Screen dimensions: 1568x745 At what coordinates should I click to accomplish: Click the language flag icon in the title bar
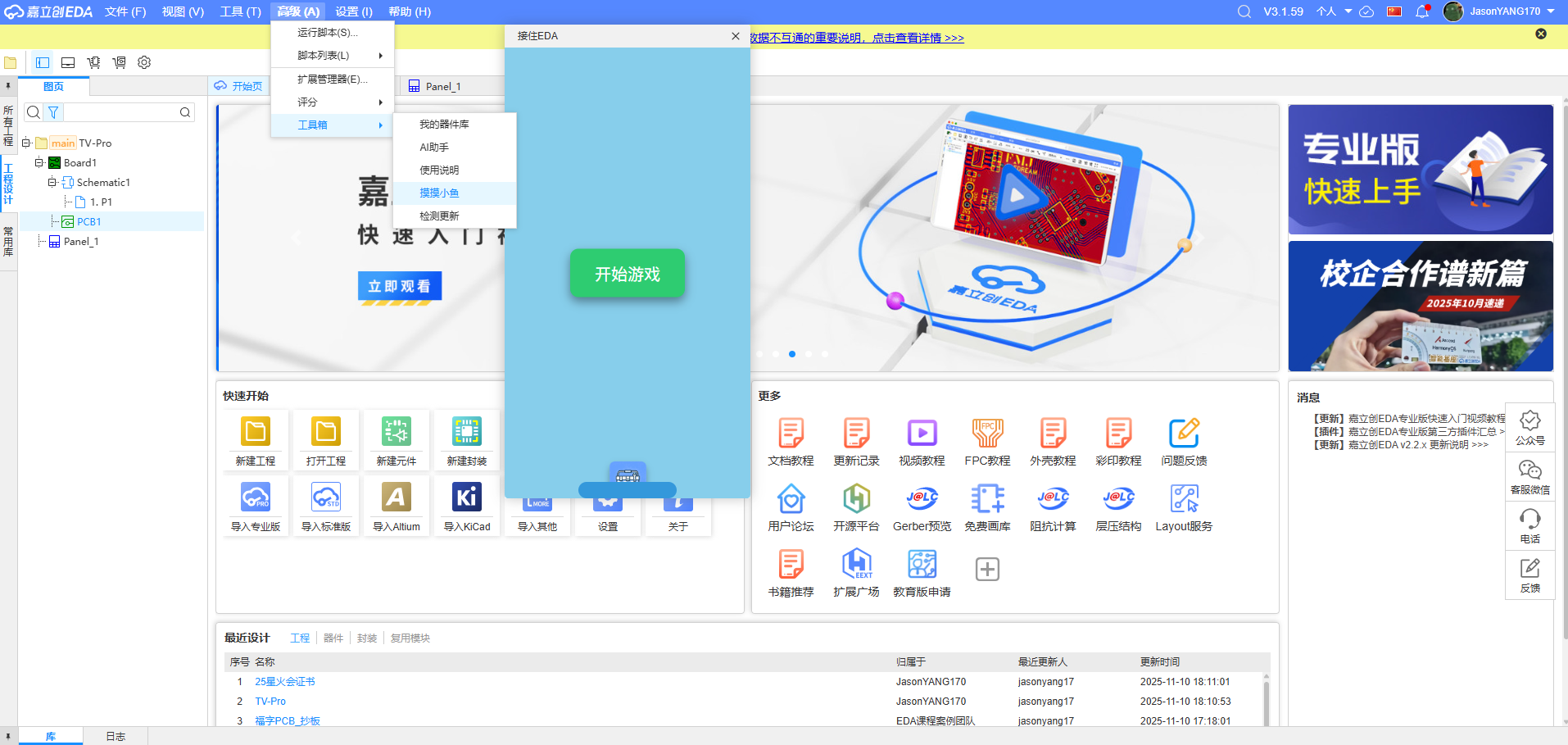click(1394, 11)
